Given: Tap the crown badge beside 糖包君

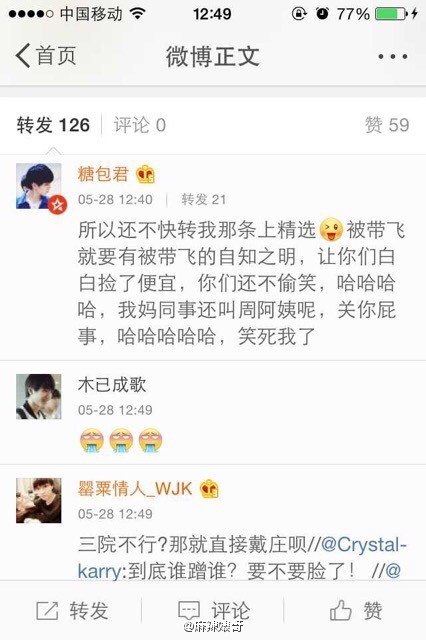Looking at the screenshot, I should (145, 175).
